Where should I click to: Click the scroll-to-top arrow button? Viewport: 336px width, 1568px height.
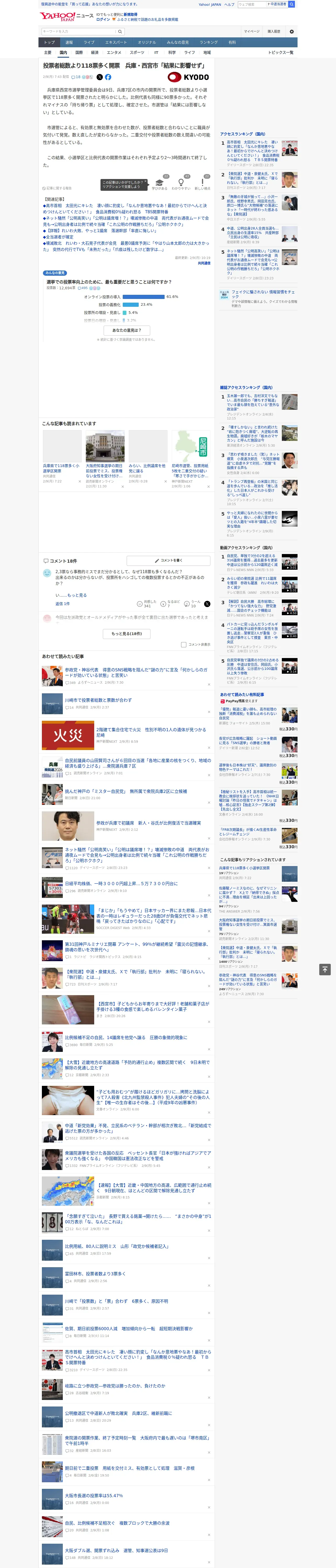pyautogui.click(x=325, y=969)
